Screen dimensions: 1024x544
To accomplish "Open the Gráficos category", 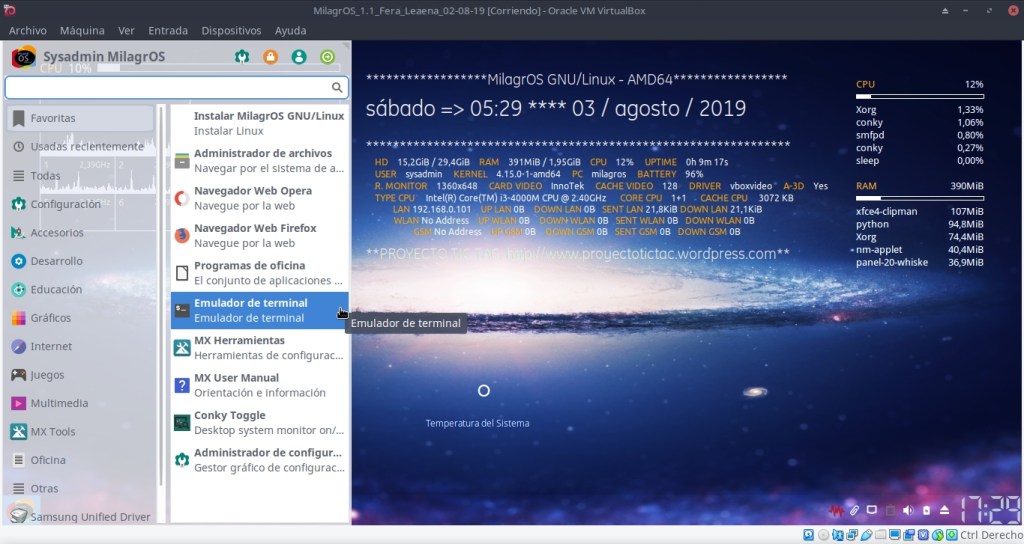I will pyautogui.click(x=81, y=318).
